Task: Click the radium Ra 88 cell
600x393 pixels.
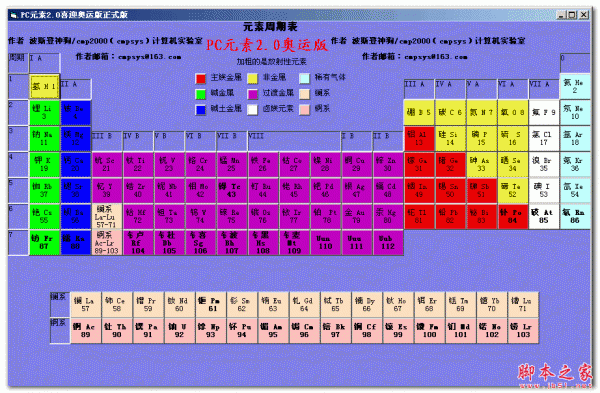Action: tap(75, 243)
